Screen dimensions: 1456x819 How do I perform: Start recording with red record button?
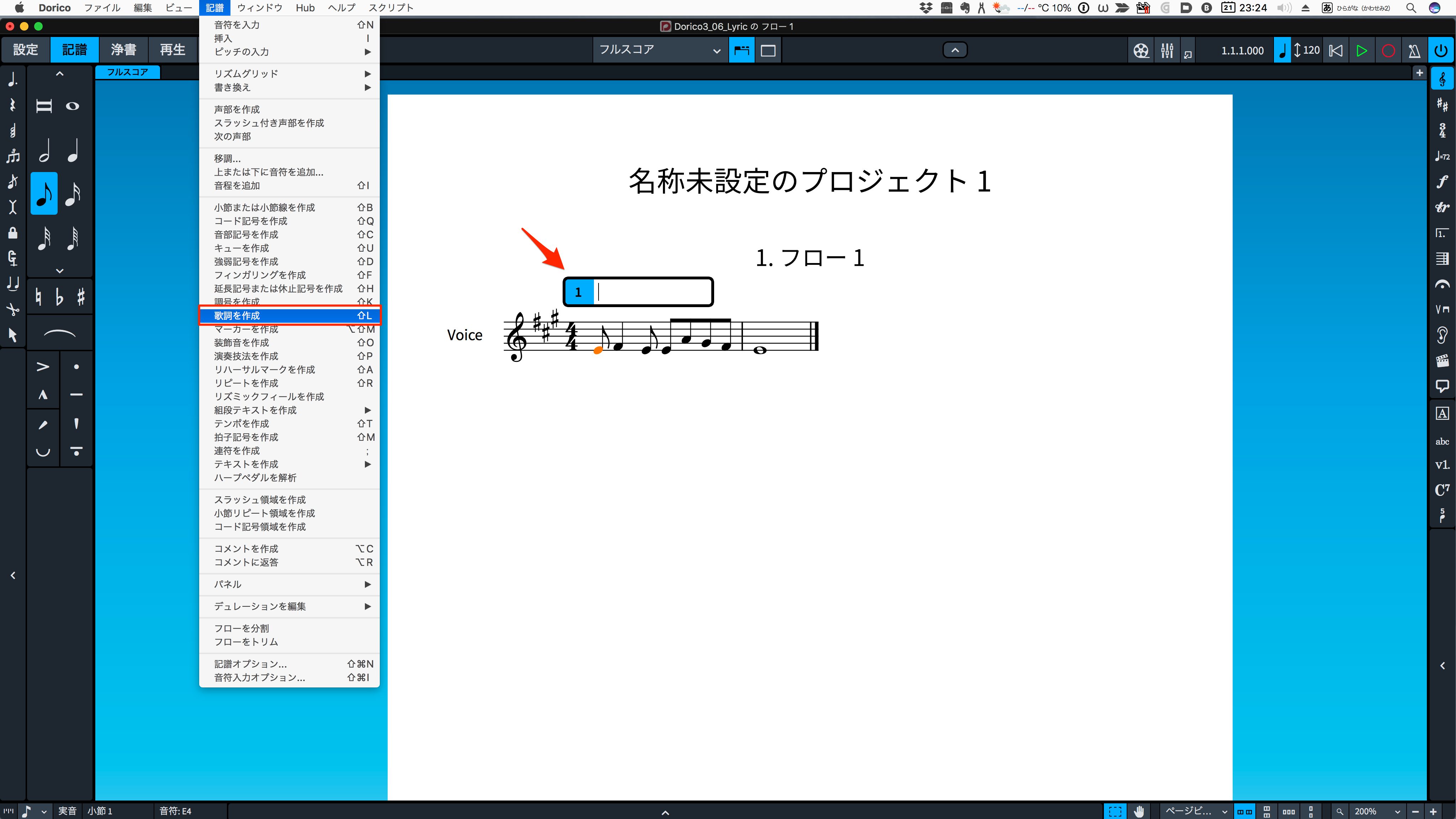(x=1388, y=51)
